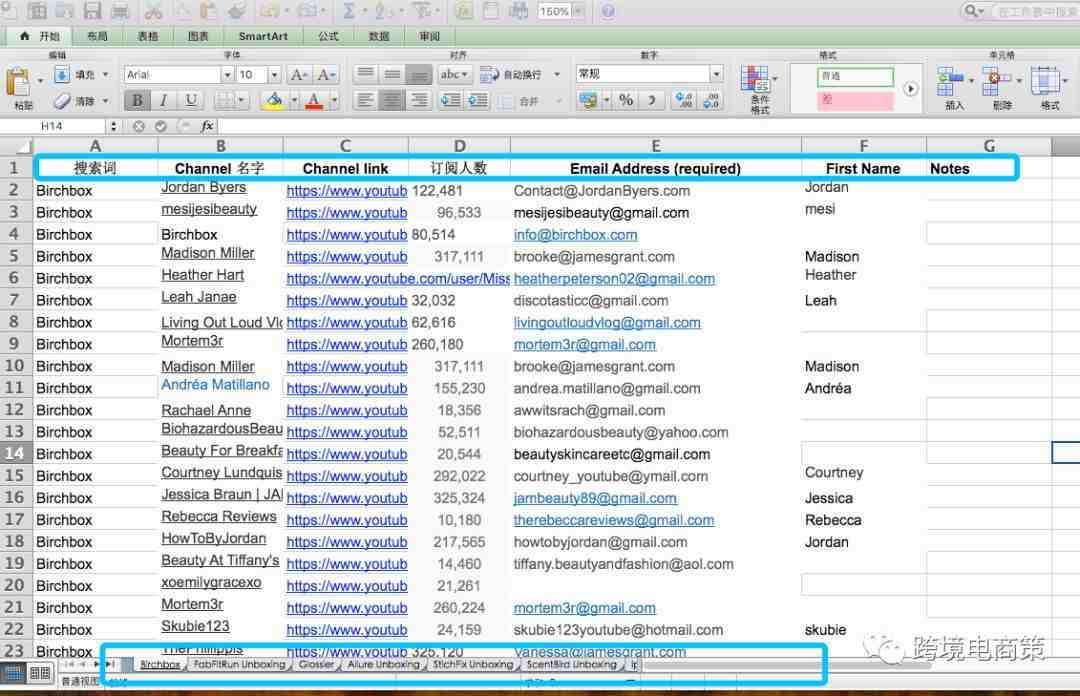Click the fx insert function icon
Screen dimensions: 1080x696
point(207,126)
